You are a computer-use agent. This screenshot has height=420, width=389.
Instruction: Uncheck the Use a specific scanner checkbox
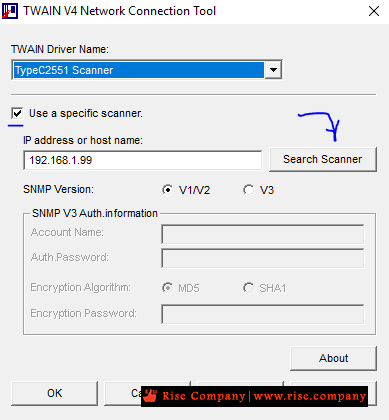(17, 113)
